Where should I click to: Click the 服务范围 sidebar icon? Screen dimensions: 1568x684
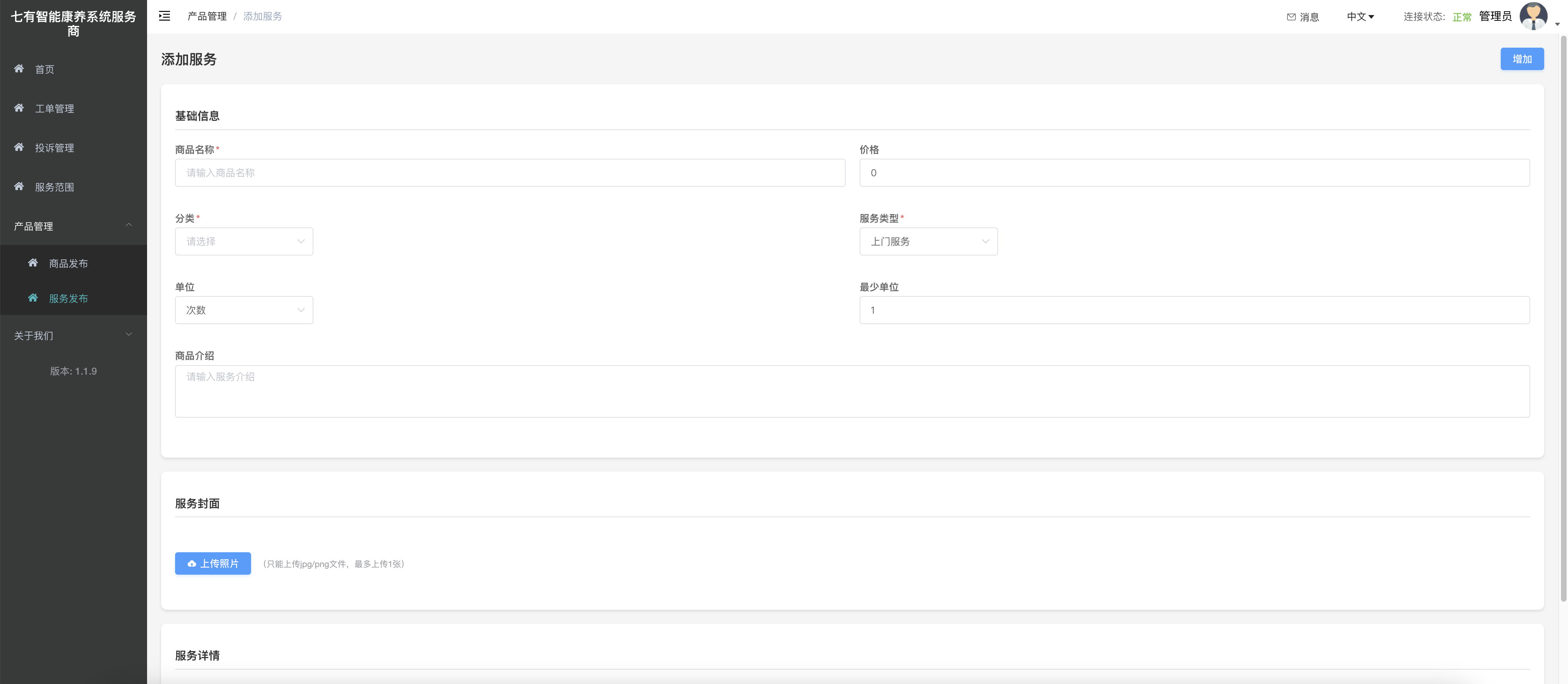[x=19, y=186]
